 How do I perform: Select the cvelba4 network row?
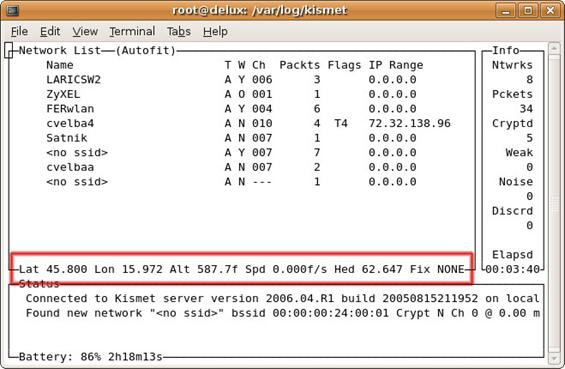tap(248, 124)
